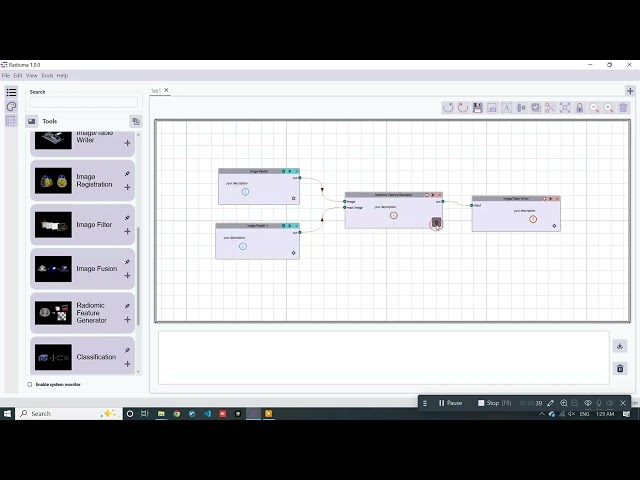Zoom out with the minus magnifier icon
Viewport: 640px width, 480px height.
[594, 108]
